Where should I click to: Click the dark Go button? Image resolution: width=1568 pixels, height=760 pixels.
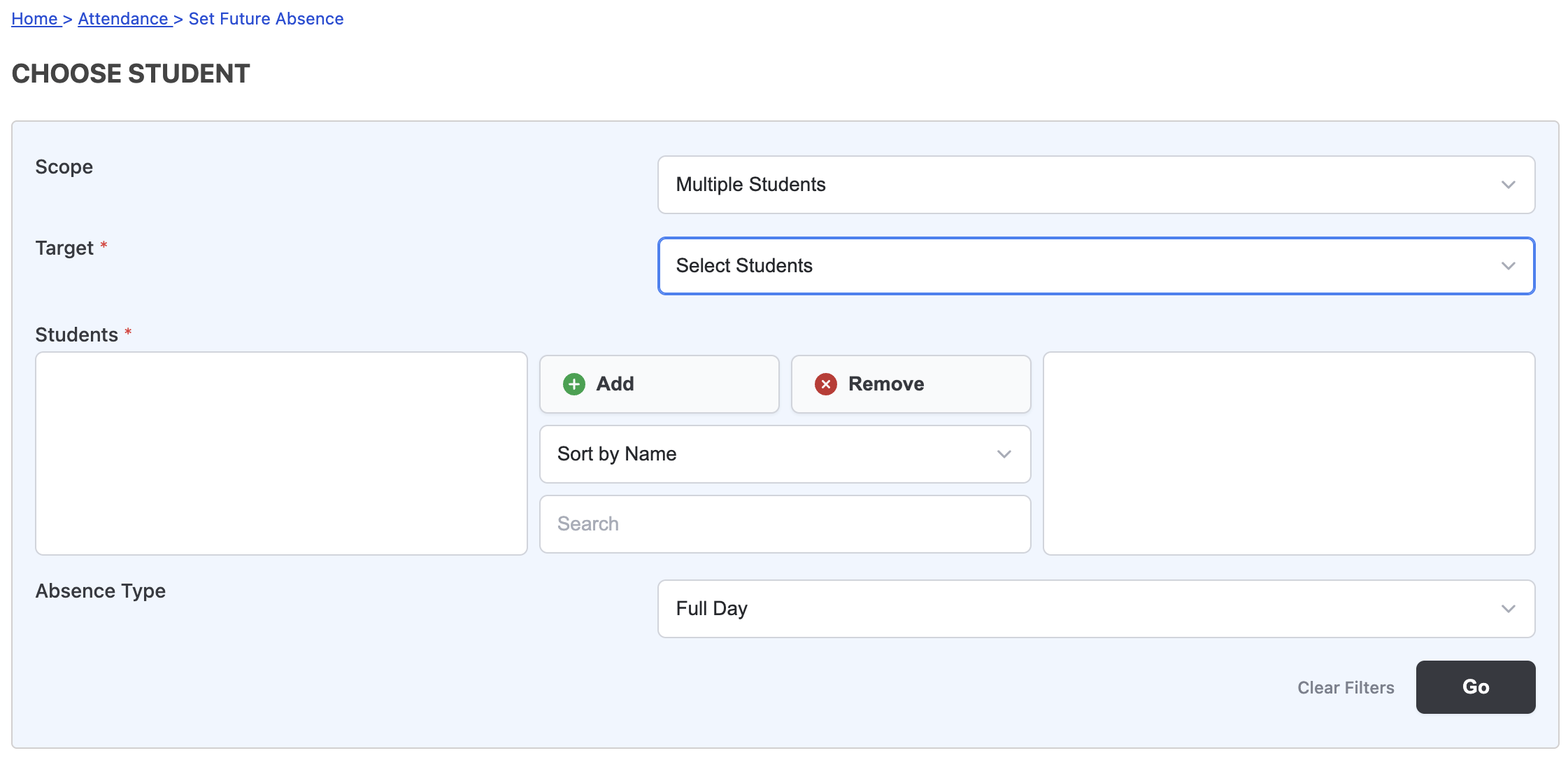(1475, 687)
